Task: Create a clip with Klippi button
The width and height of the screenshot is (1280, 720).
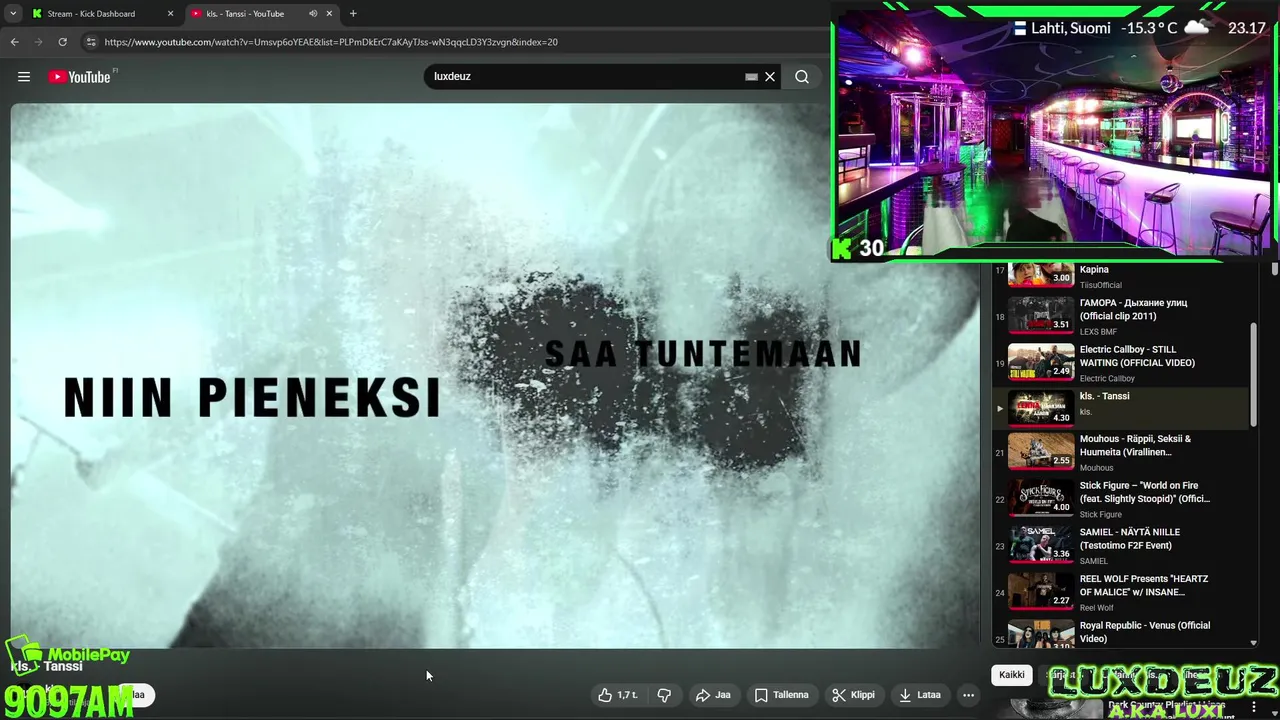Action: [x=854, y=695]
